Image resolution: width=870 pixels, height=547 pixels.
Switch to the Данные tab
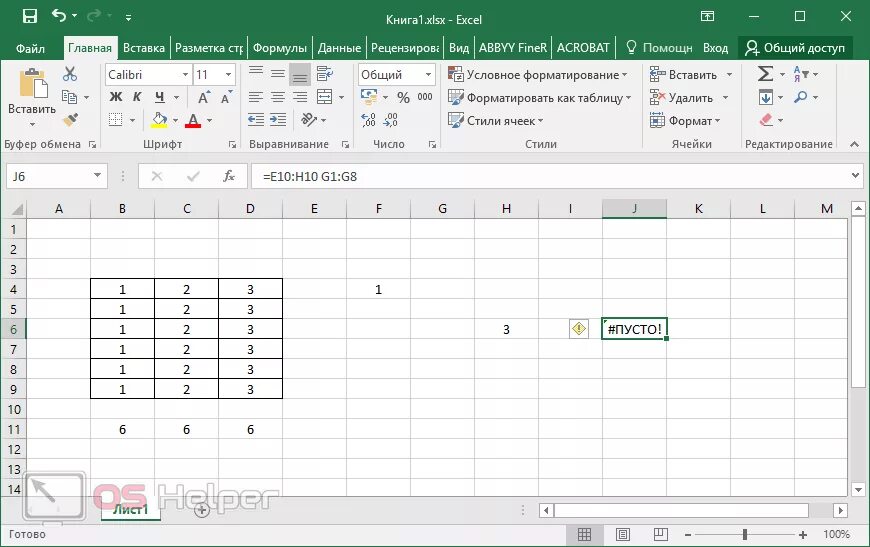pos(339,48)
